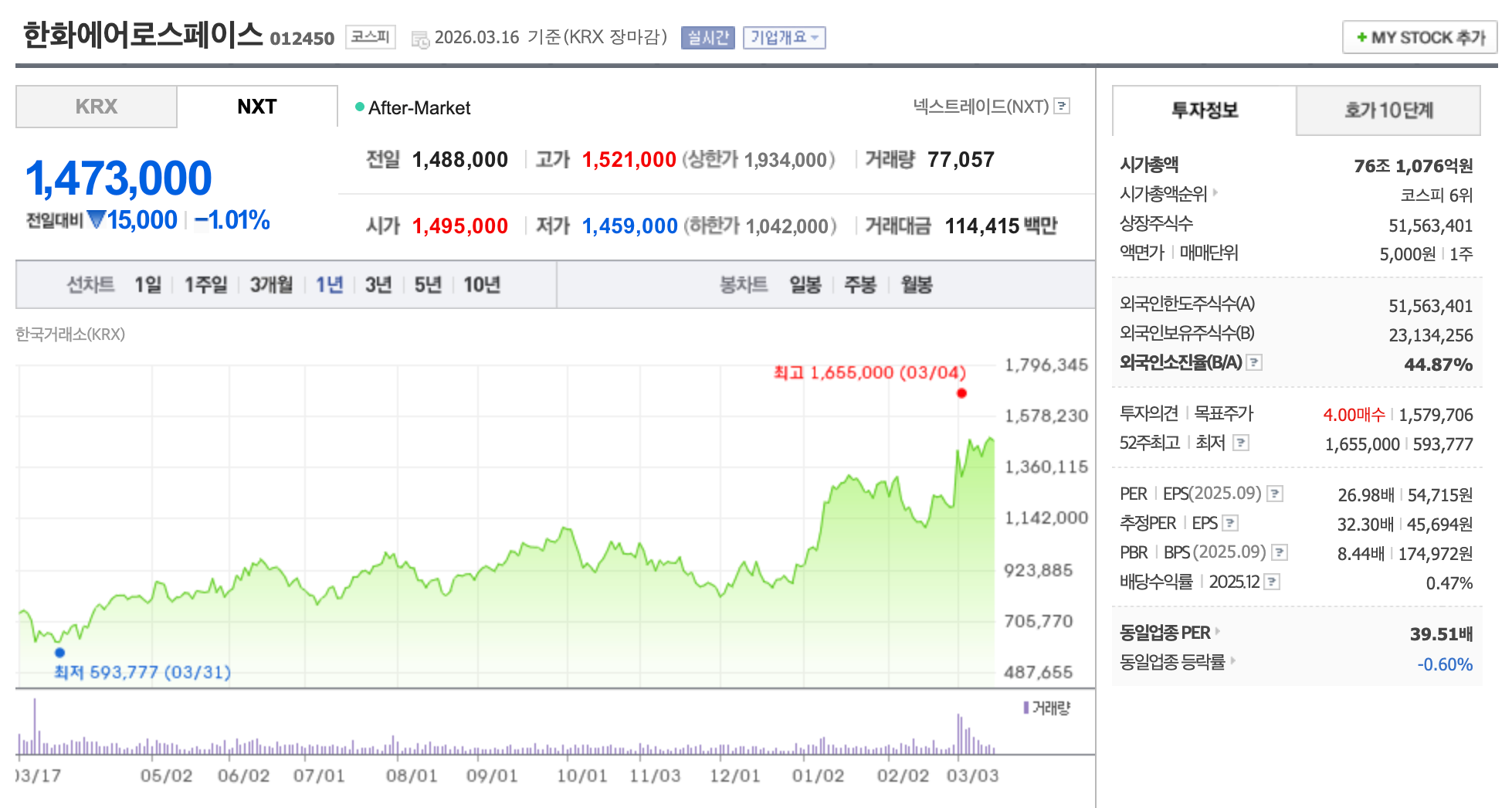Viewport: 1512px width, 808px height.
Task: Open the help icon next to 넥스트레이드(NXT)
Action: pos(1063,106)
